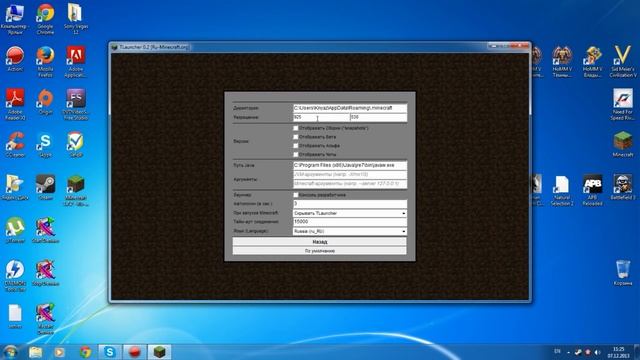Enable the developer console checkbox
The width and height of the screenshot is (640, 360).
pos(296,195)
